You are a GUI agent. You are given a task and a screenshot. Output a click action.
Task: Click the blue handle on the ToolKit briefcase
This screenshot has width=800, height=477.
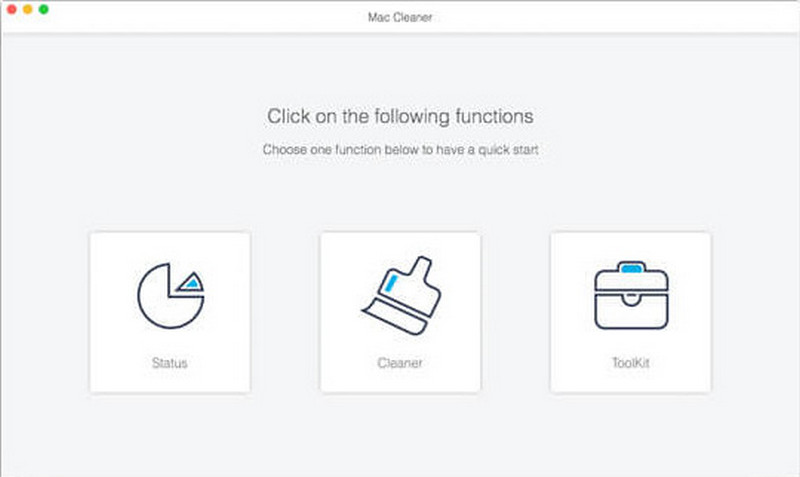[630, 268]
